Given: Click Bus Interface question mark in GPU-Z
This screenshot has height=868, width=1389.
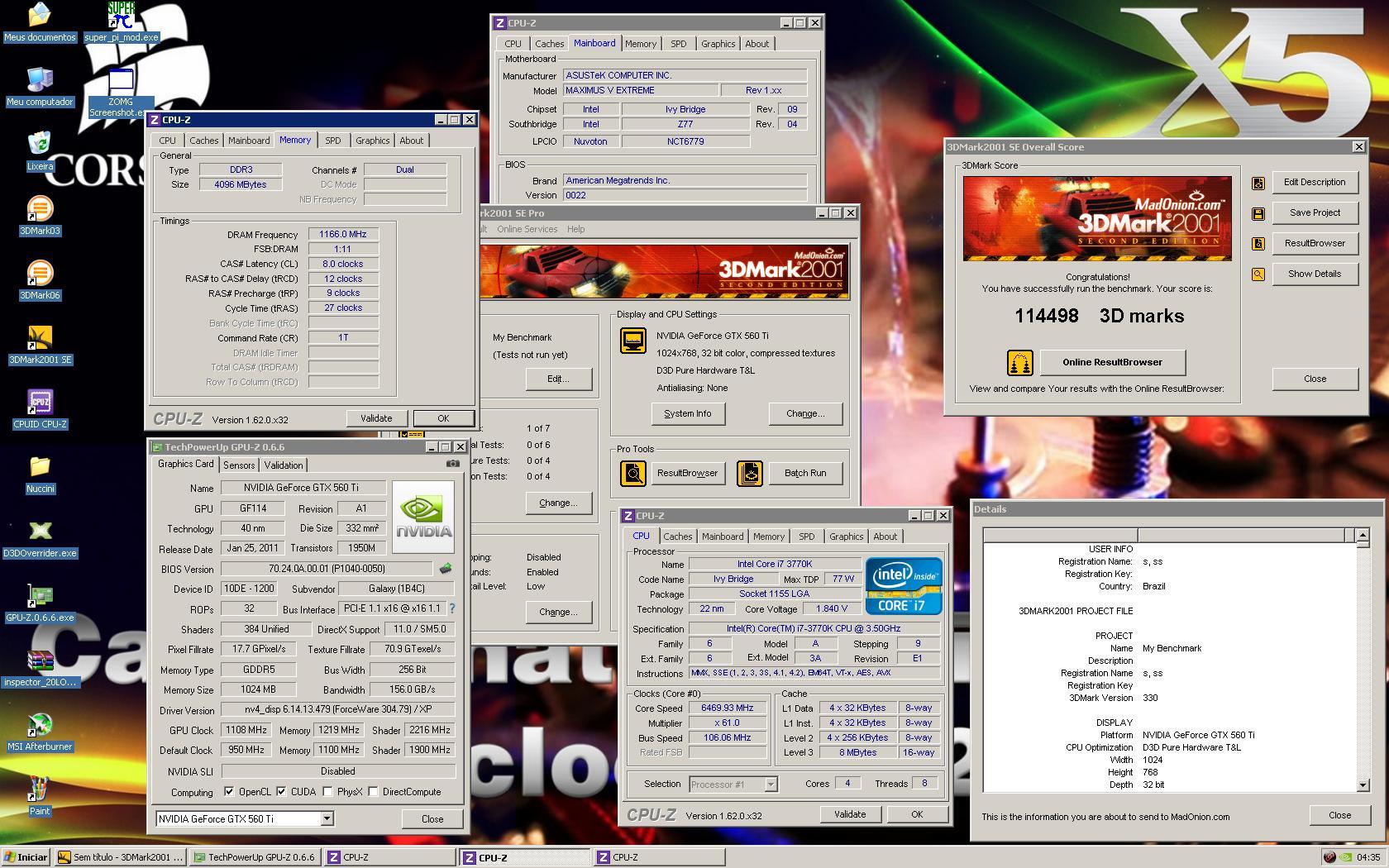Looking at the screenshot, I should click(x=451, y=608).
